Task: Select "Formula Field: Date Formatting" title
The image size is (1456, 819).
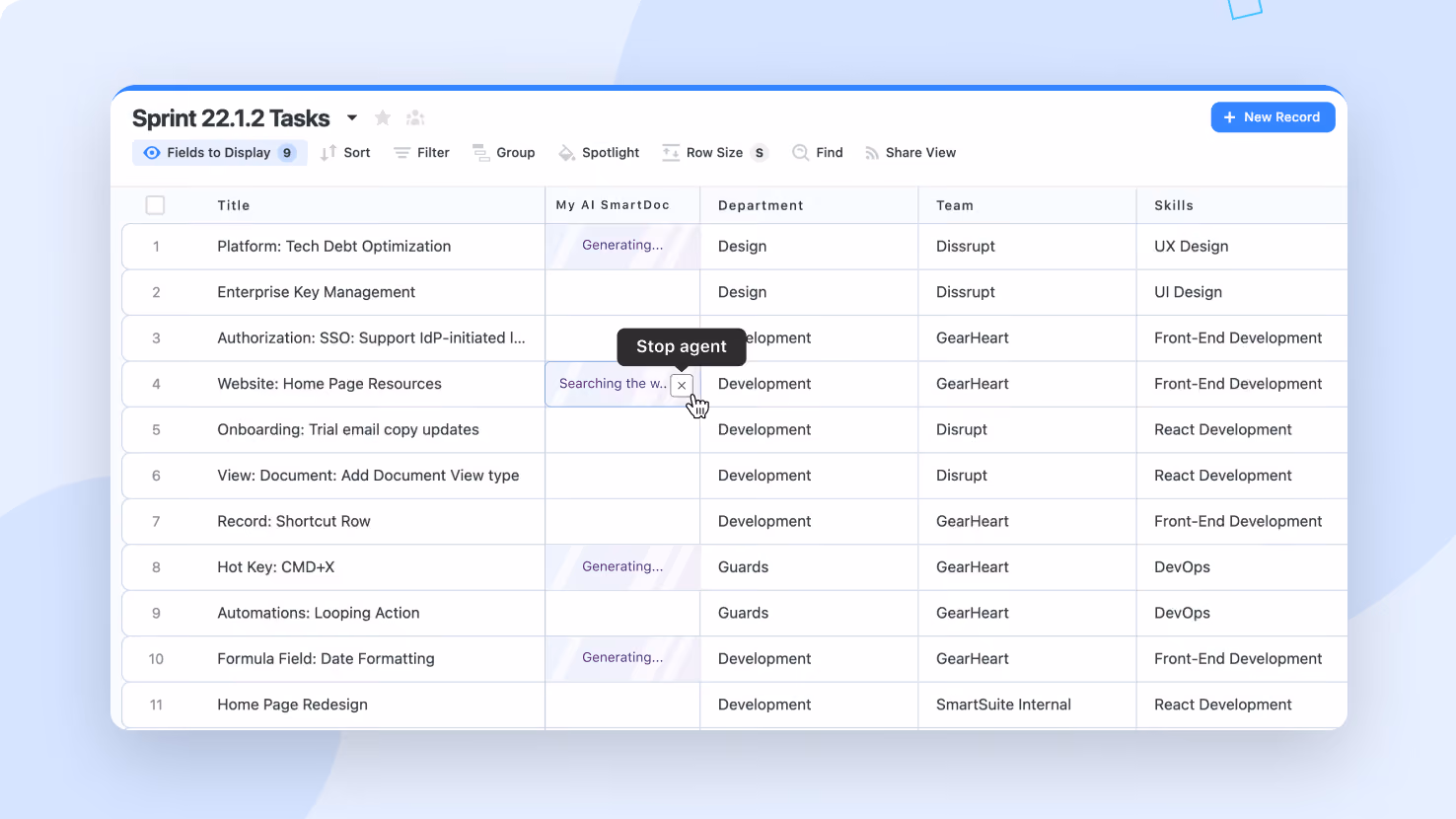Action: click(x=326, y=659)
